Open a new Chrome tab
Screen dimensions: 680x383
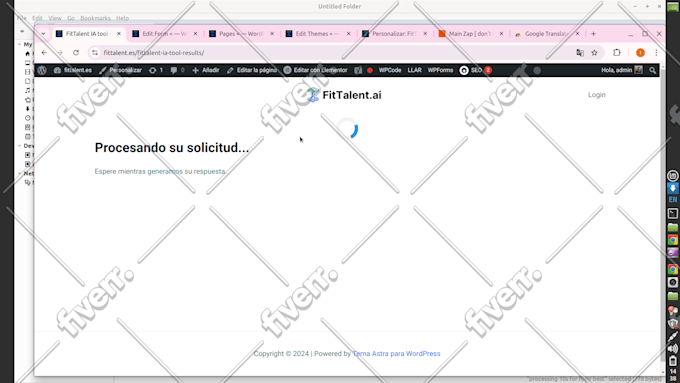pos(594,34)
